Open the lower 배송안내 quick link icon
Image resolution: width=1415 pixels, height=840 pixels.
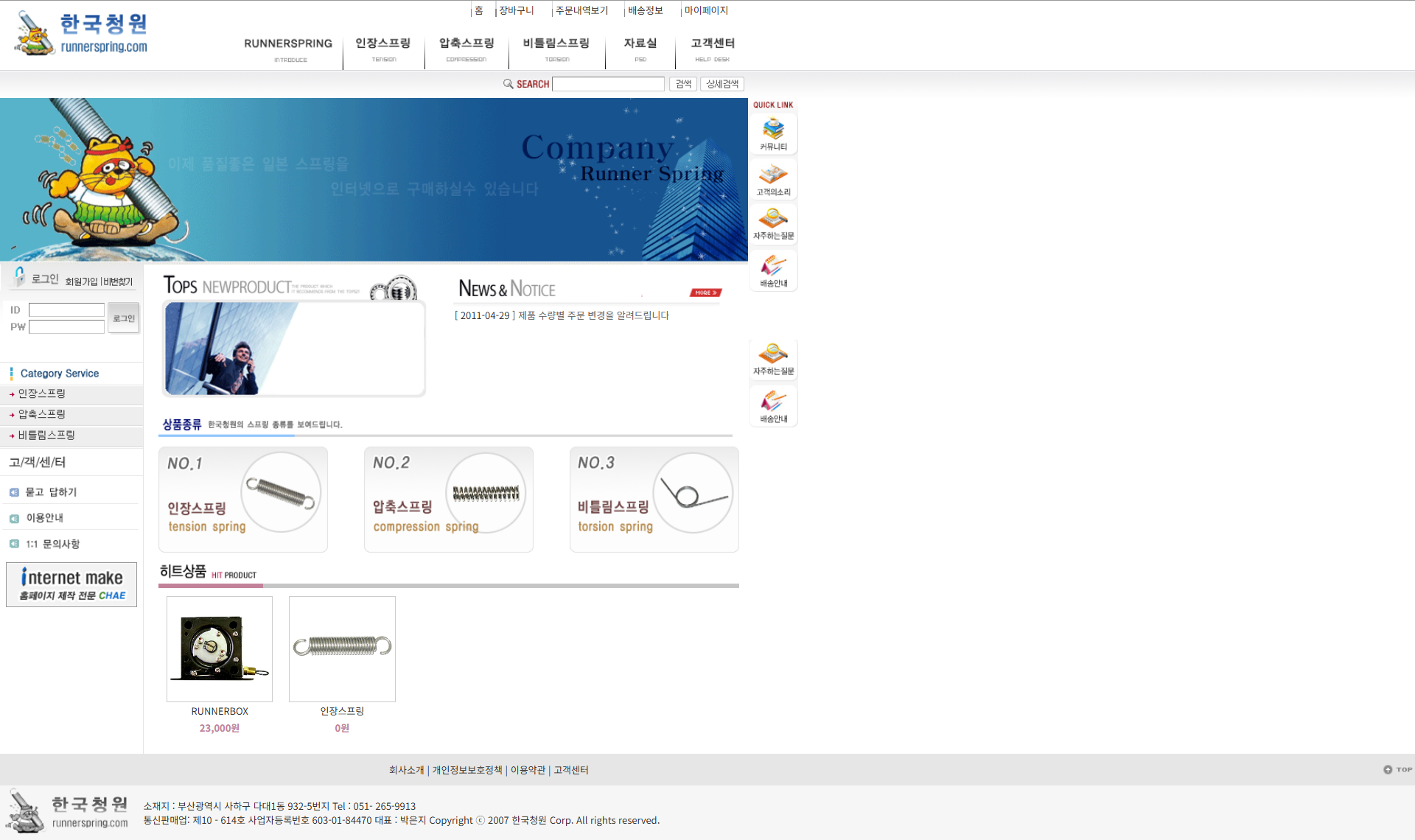click(x=773, y=406)
